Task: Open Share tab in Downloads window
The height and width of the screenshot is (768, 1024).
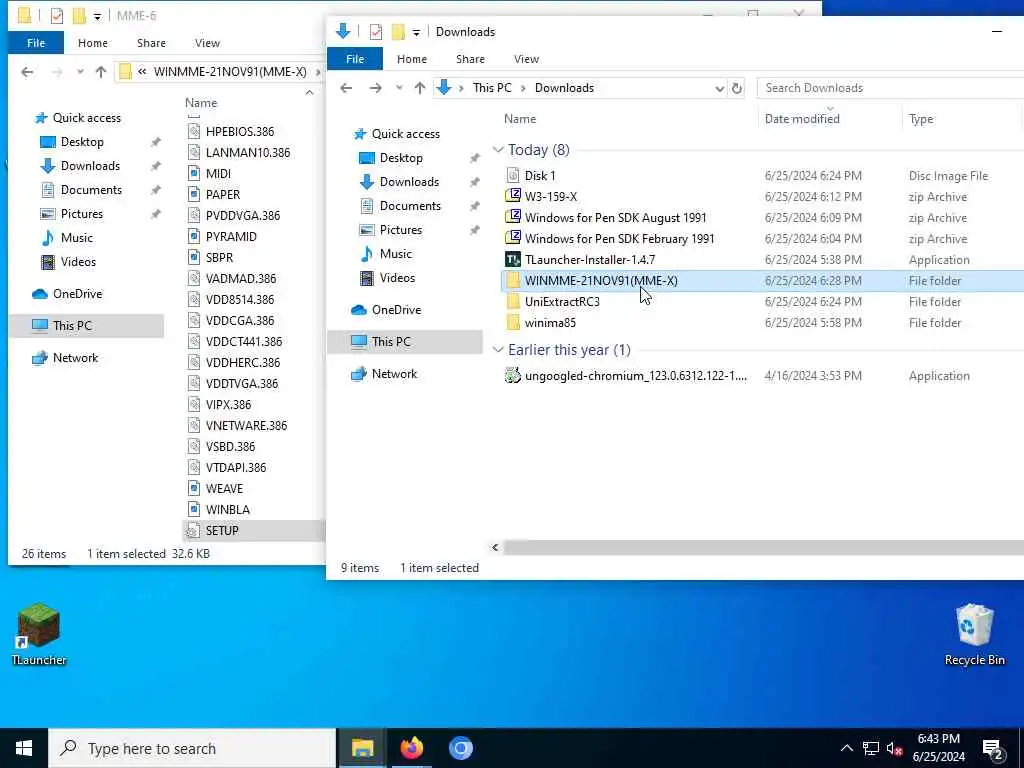Action: 470,59
